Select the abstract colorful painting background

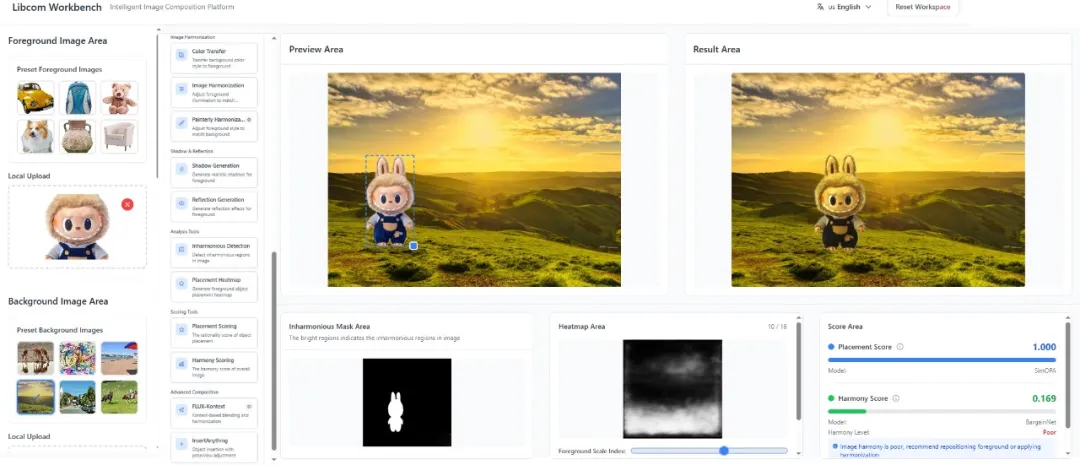77,358
